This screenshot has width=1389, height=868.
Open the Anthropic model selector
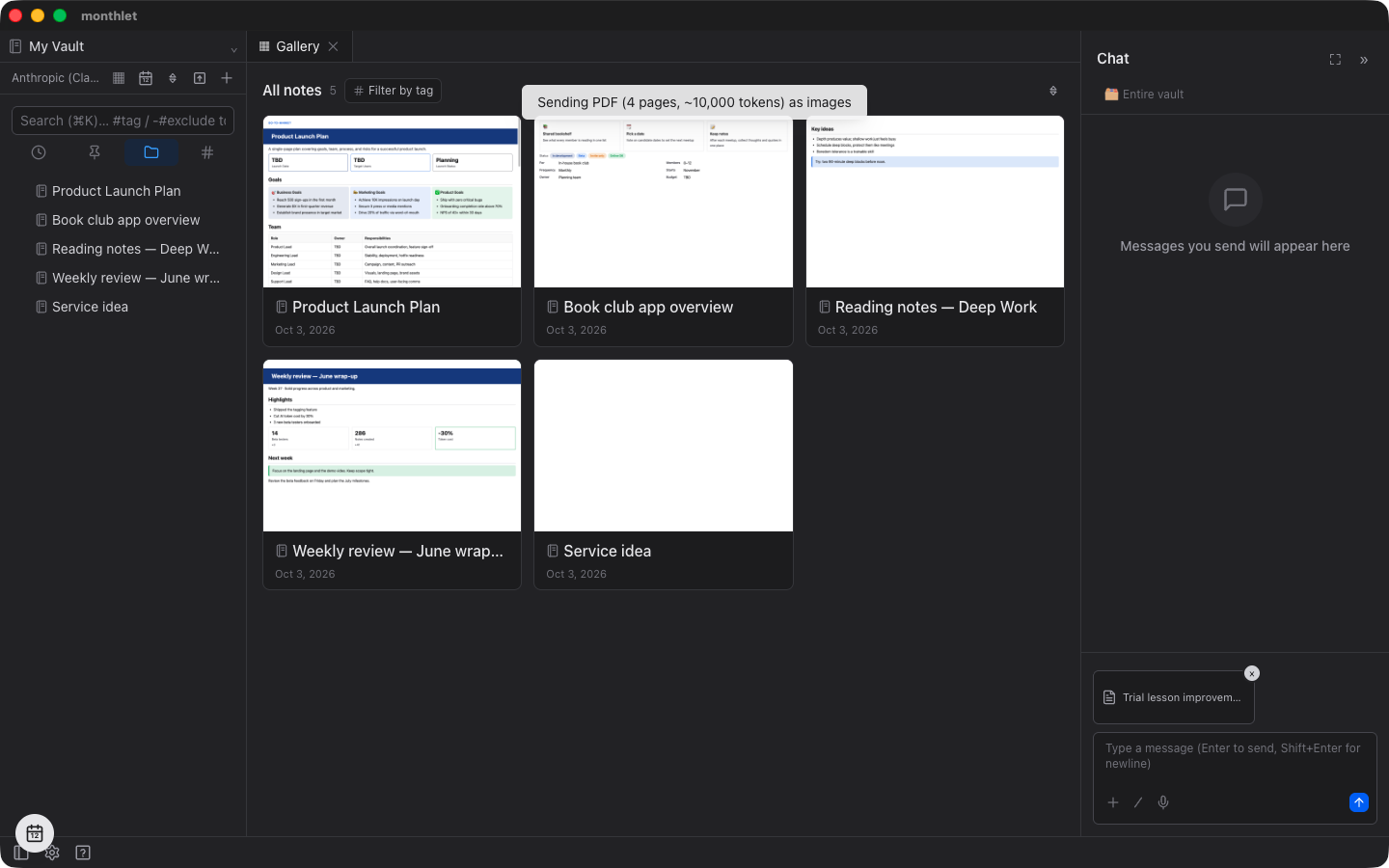coord(55,78)
